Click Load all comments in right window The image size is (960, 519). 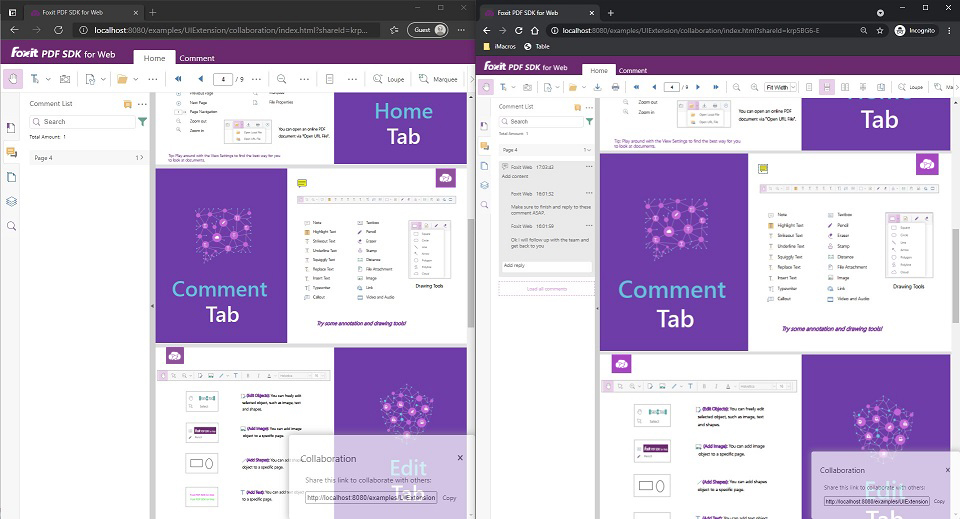pos(547,289)
